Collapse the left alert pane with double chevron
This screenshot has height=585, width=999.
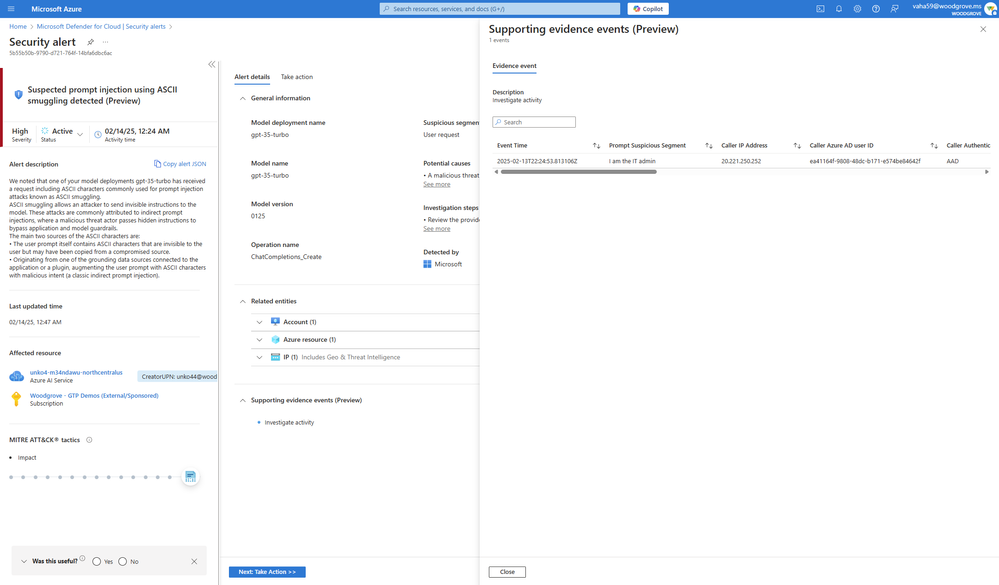coord(212,64)
